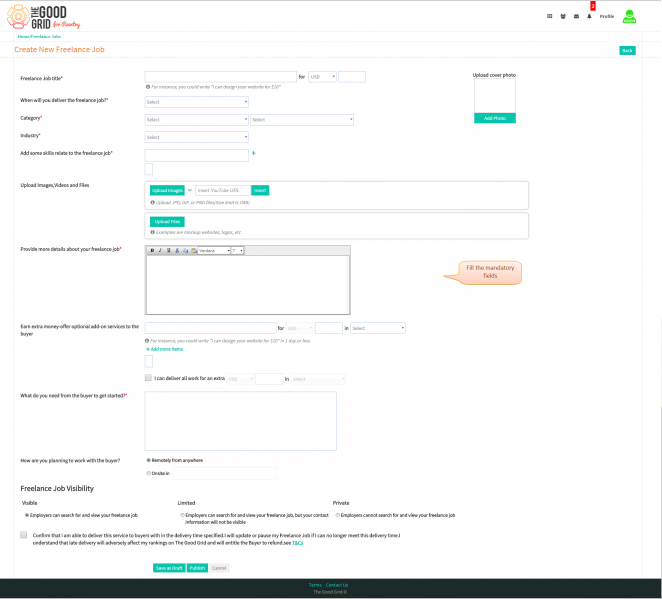Click The Good Grid logo
The image size is (662, 599).
pyautogui.click(x=43, y=17)
